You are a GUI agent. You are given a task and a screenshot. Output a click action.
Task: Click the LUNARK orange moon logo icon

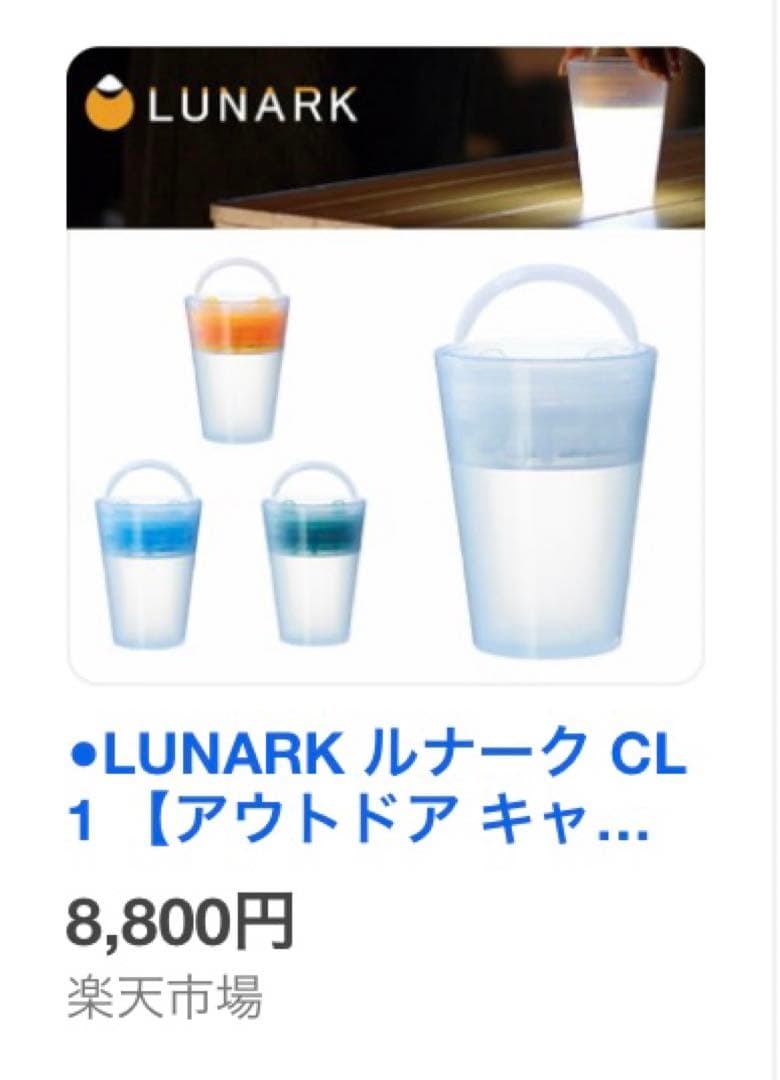click(x=110, y=106)
